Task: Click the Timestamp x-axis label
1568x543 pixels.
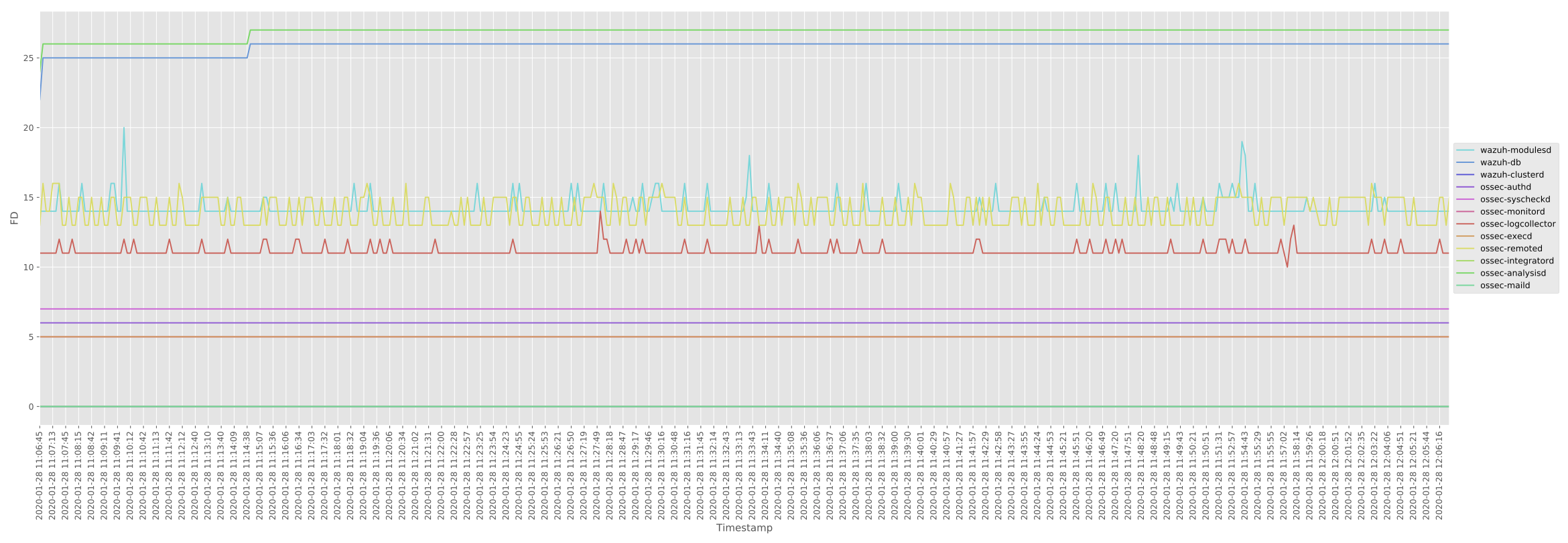Action: click(744, 528)
